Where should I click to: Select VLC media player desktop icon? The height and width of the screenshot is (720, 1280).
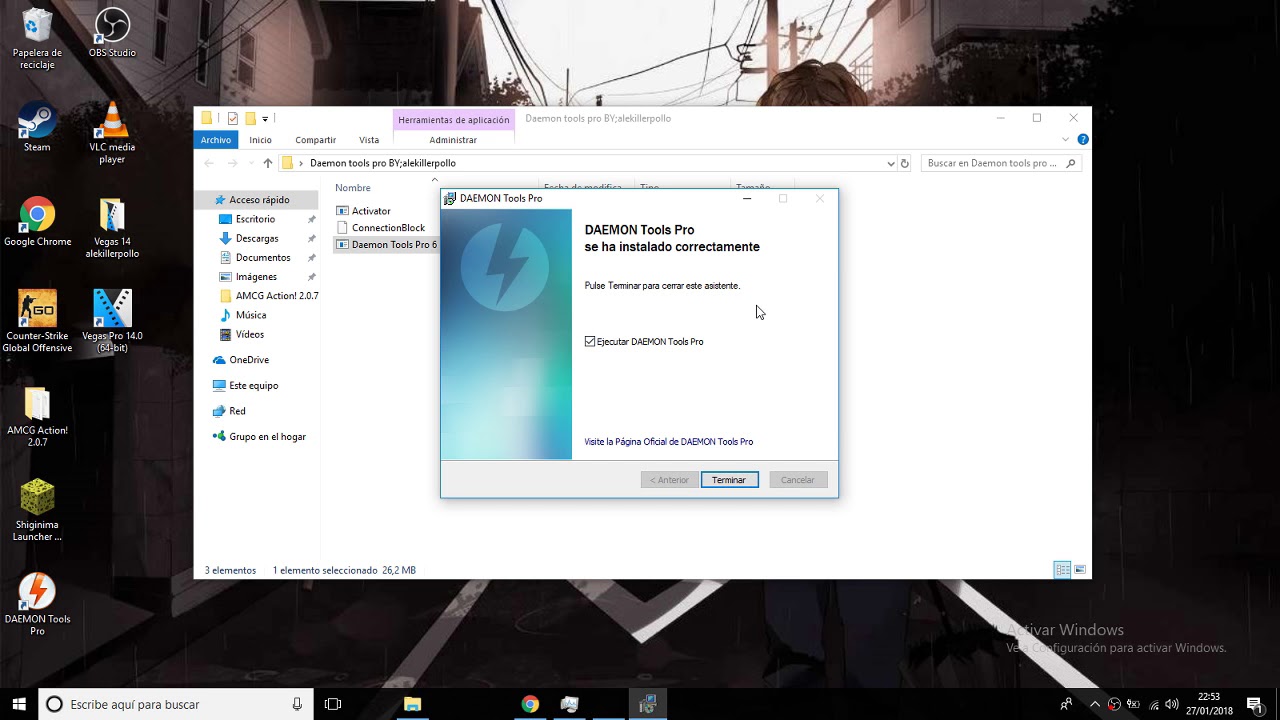click(x=112, y=133)
